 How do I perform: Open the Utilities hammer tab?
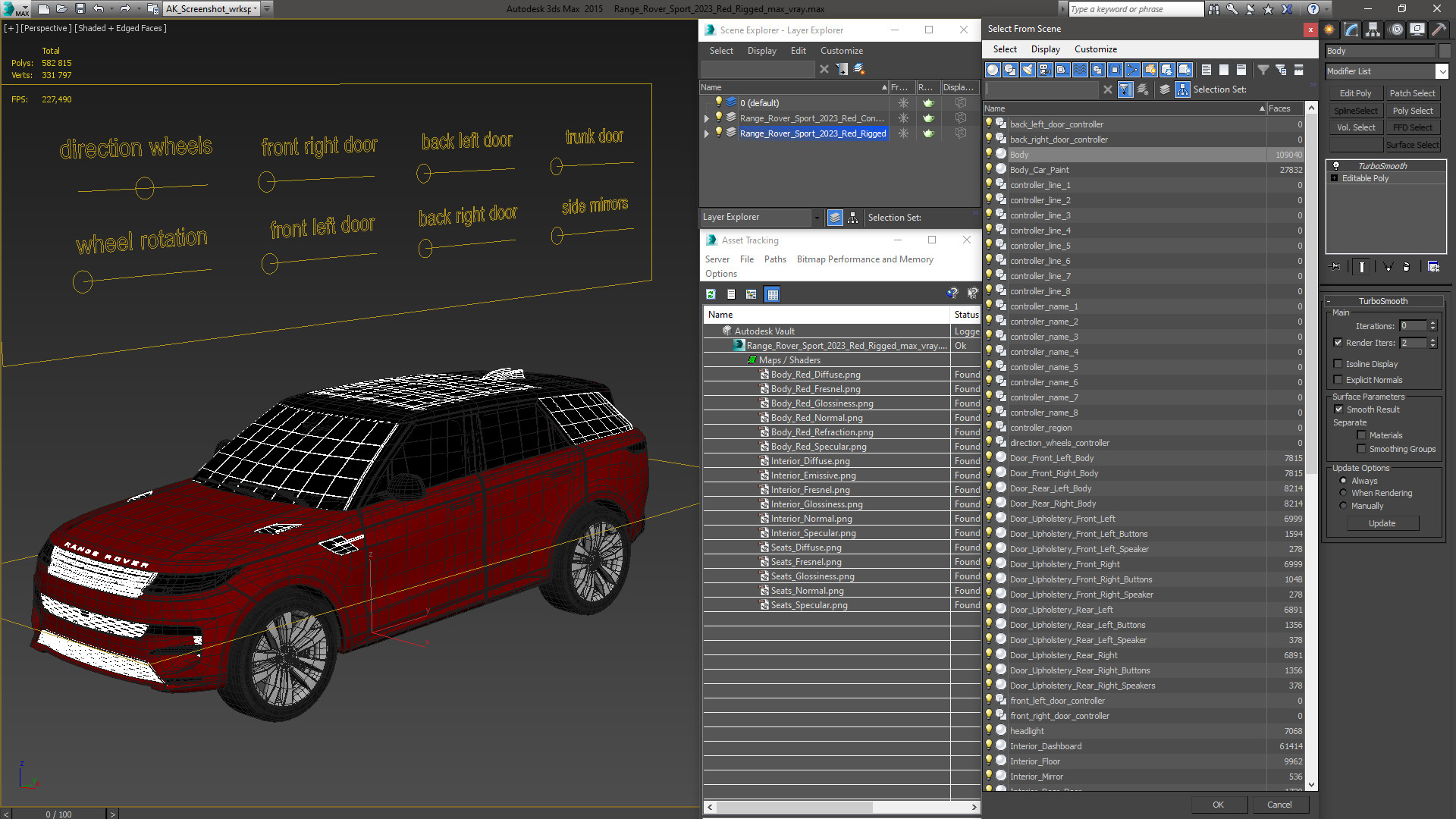point(1439,30)
